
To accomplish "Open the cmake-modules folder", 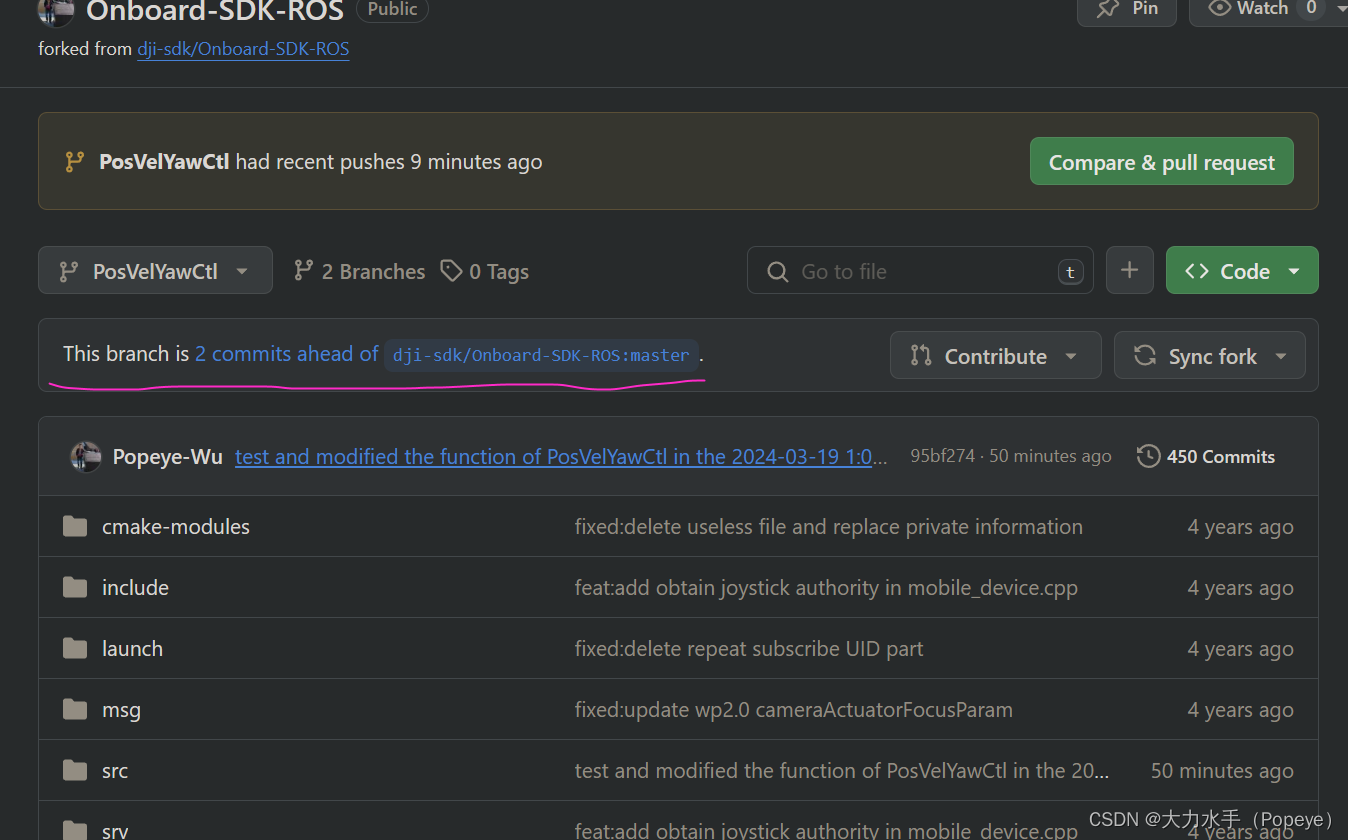I will 176,527.
